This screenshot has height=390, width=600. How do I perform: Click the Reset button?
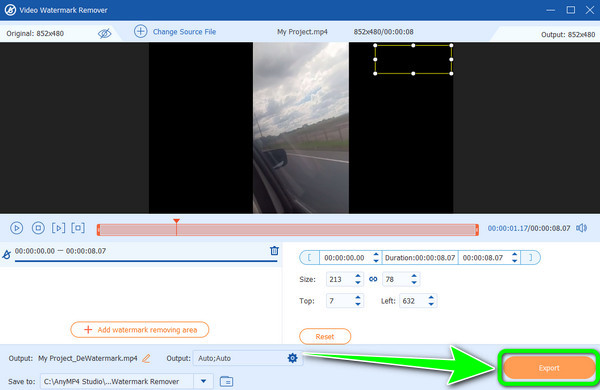coord(325,336)
